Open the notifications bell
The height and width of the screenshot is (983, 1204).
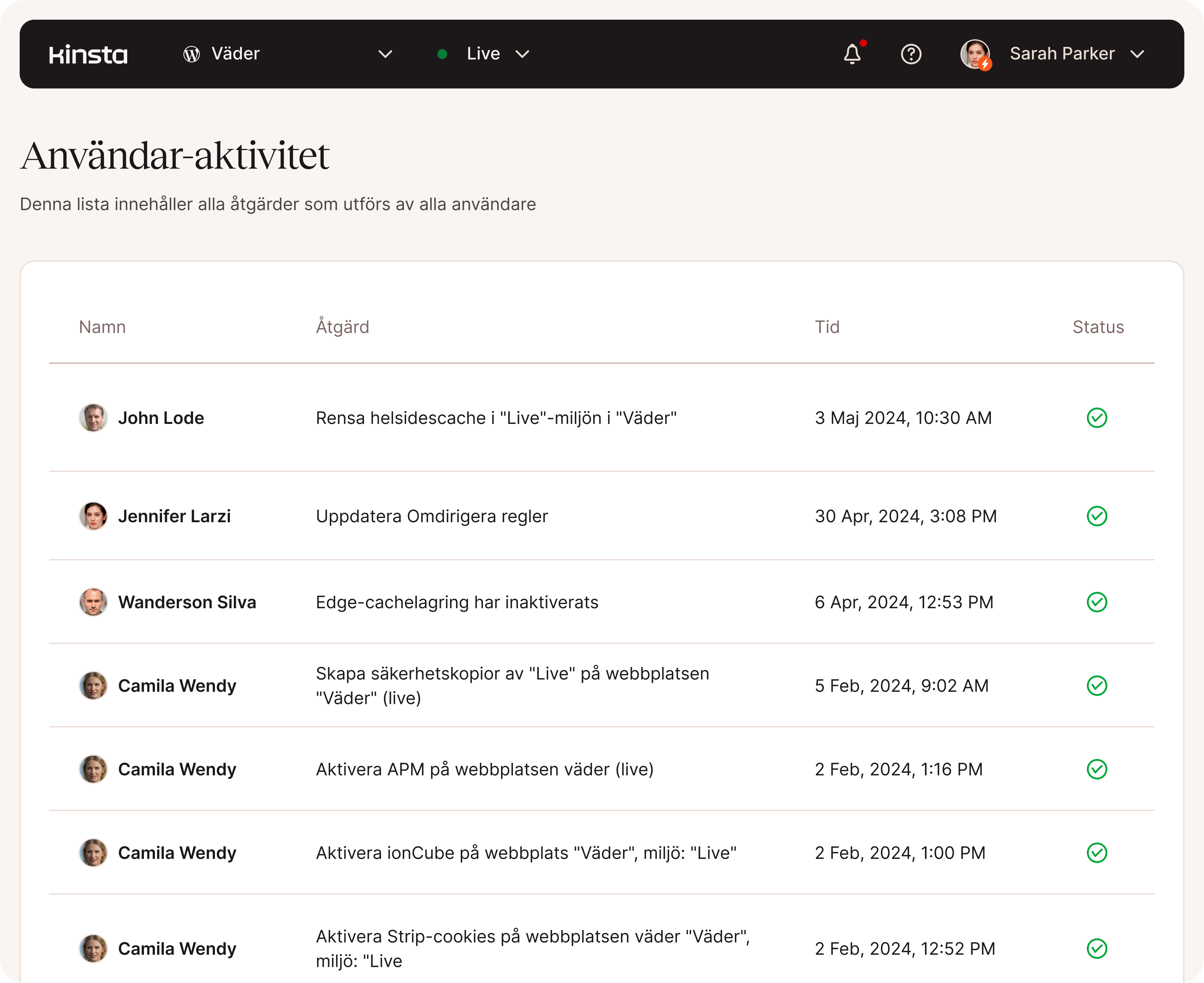tap(852, 55)
